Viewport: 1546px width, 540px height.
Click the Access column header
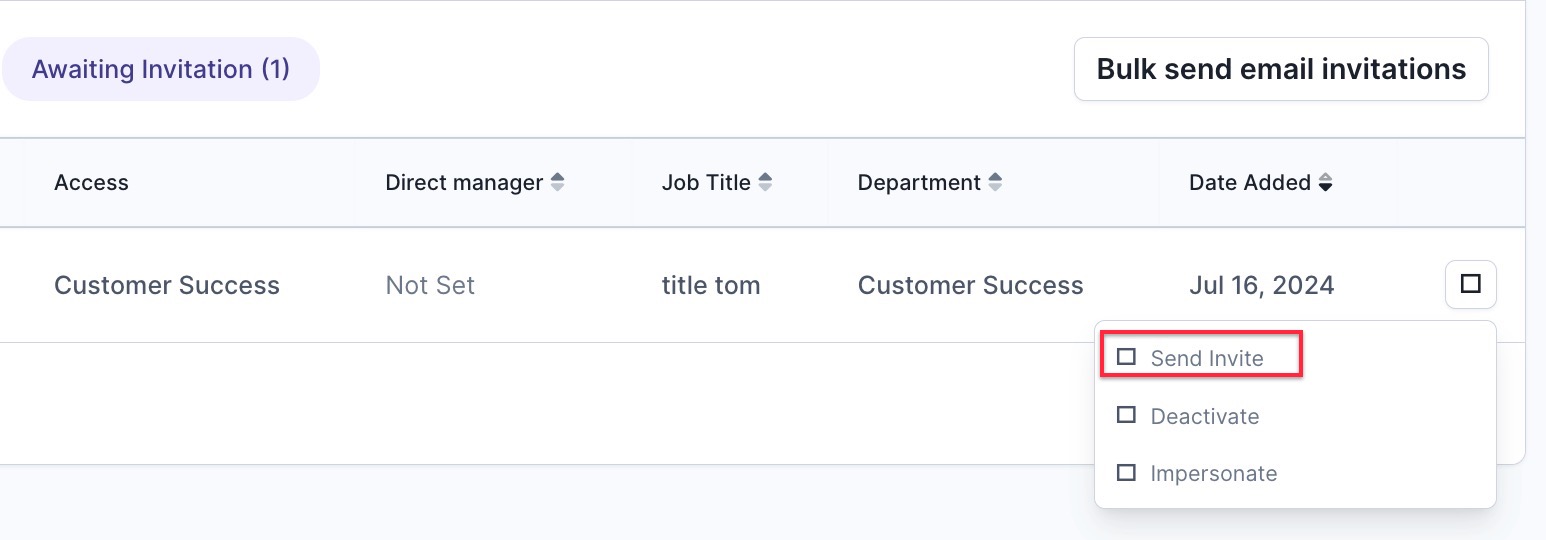[91, 183]
